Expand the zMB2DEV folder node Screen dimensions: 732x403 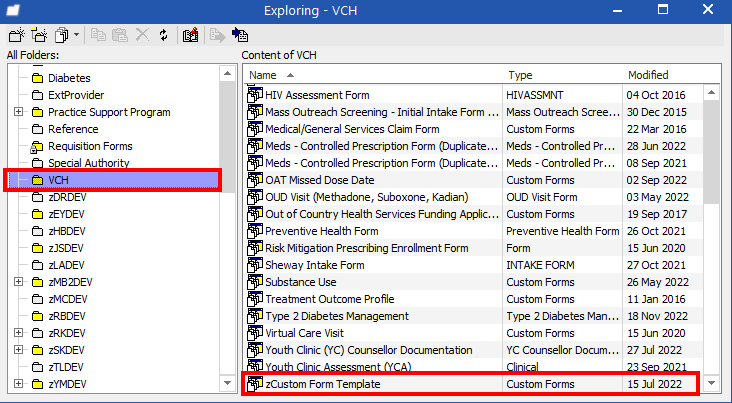(x=18, y=282)
